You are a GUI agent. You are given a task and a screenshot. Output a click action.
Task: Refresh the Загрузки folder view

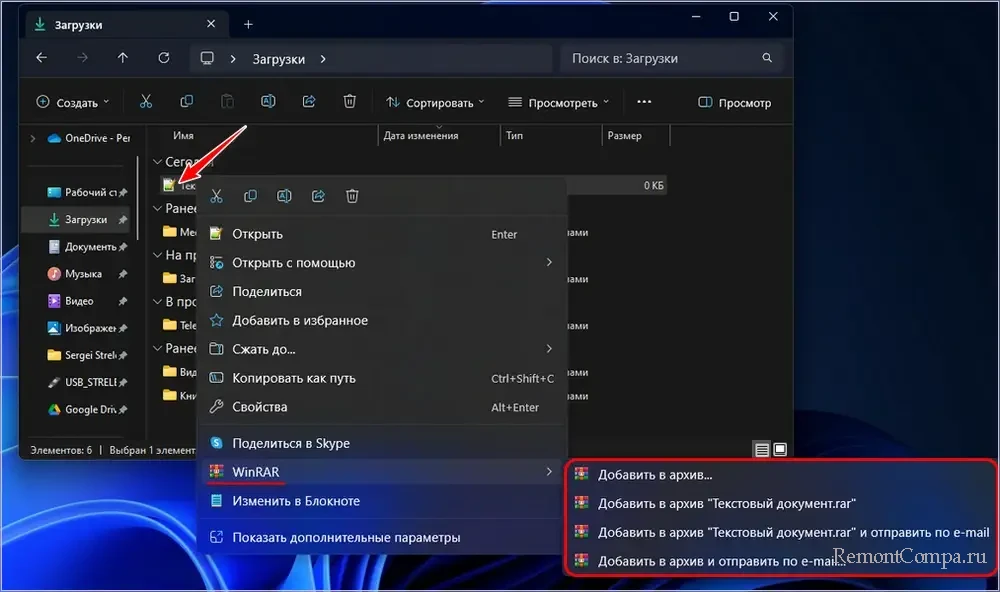(x=164, y=58)
